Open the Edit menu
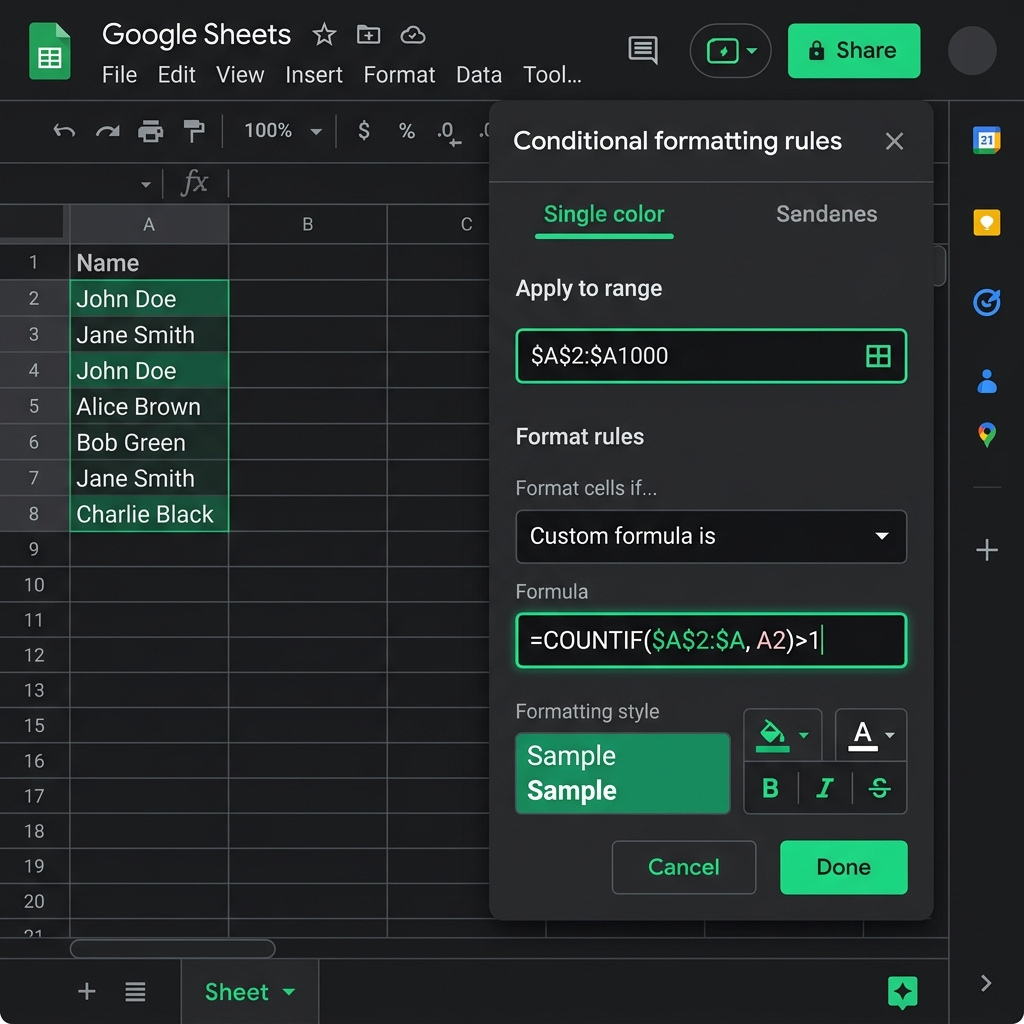This screenshot has width=1024, height=1024. point(176,75)
